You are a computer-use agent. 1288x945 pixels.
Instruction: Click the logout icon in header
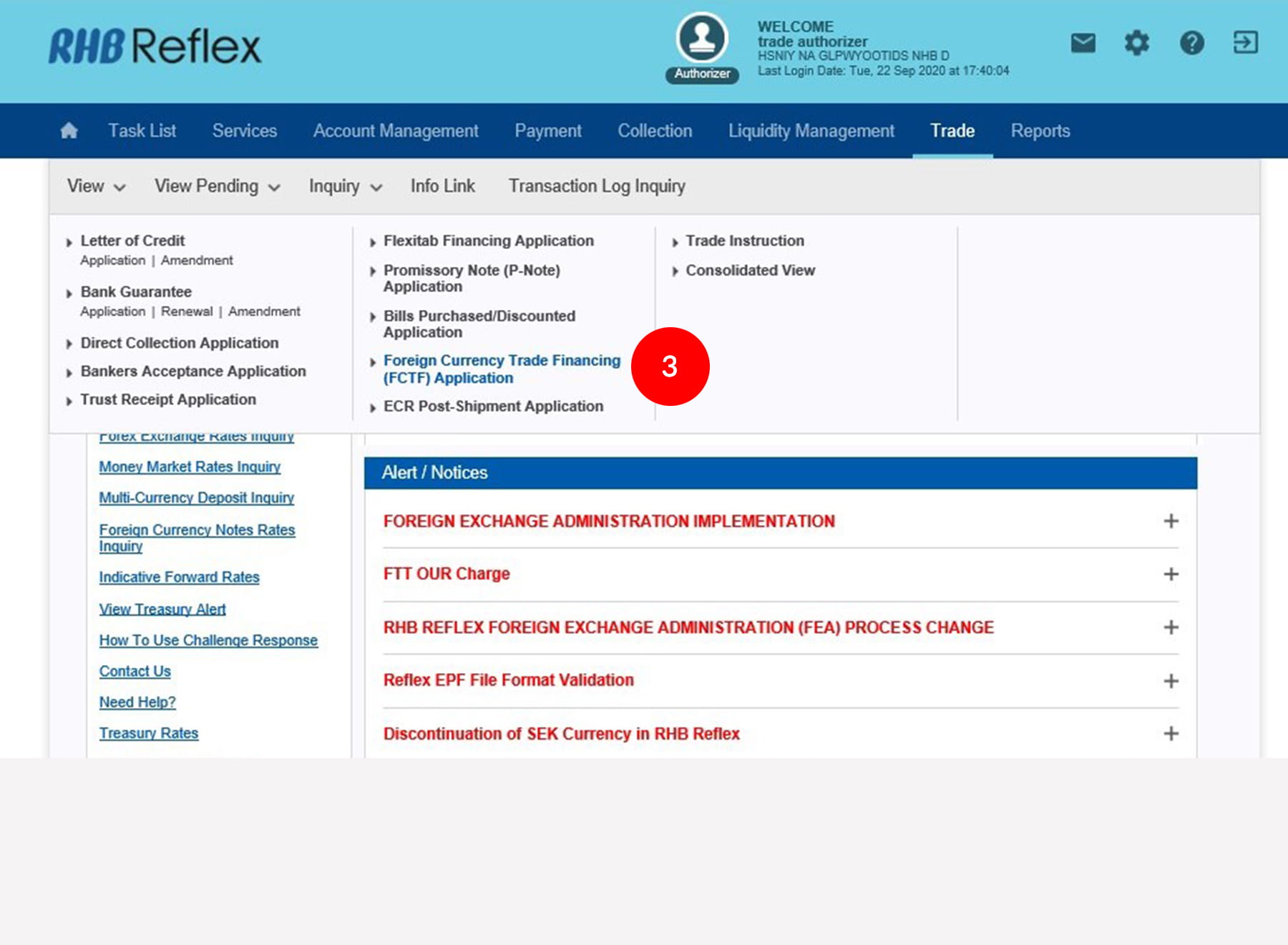(x=1245, y=43)
